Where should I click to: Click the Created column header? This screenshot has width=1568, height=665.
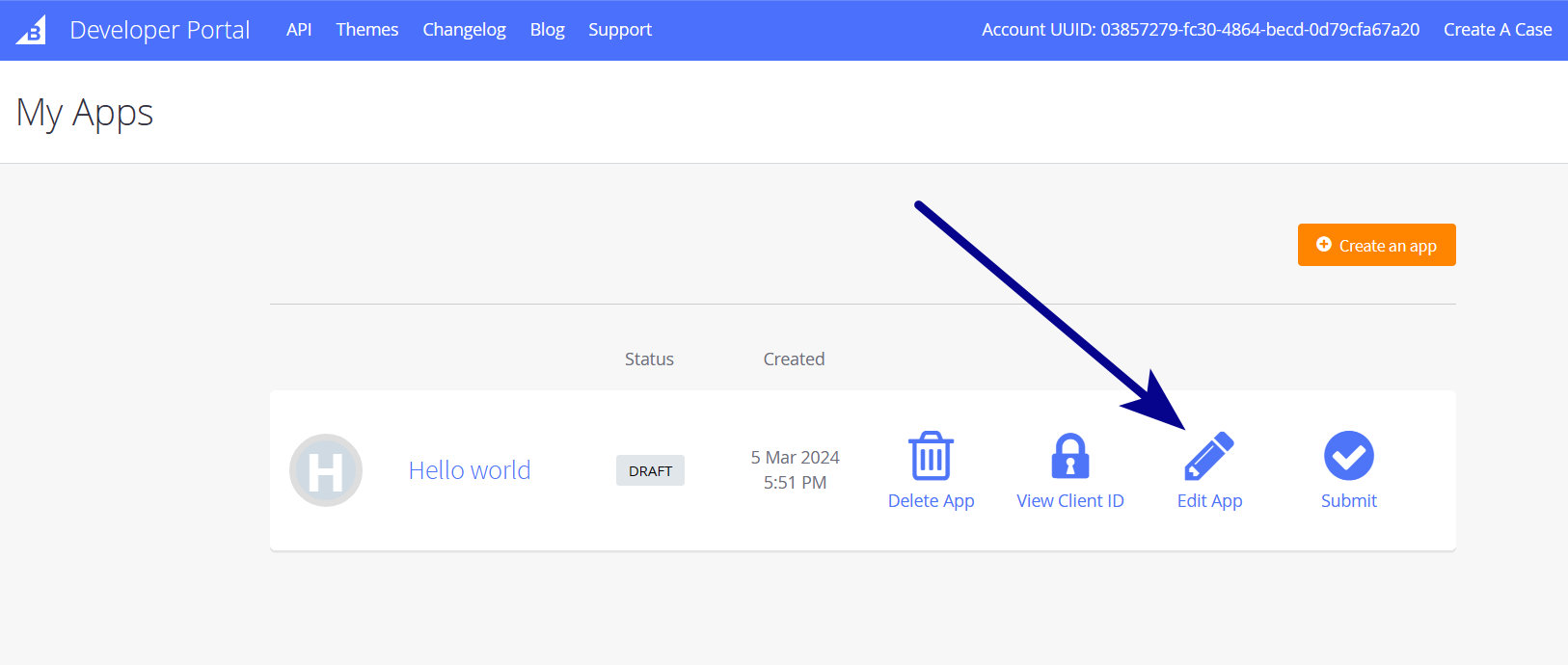click(795, 359)
